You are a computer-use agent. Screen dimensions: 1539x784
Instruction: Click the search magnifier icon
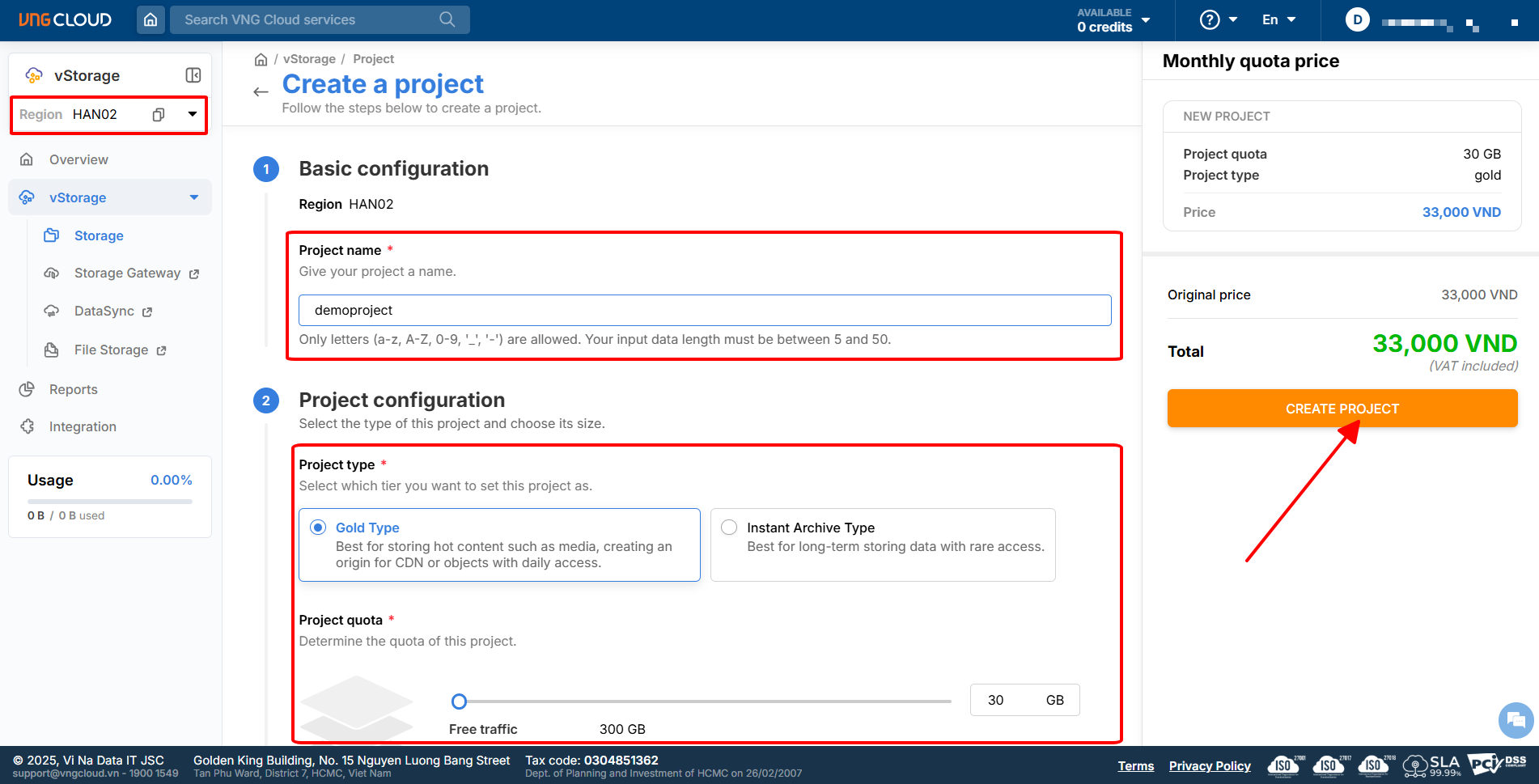pos(447,19)
